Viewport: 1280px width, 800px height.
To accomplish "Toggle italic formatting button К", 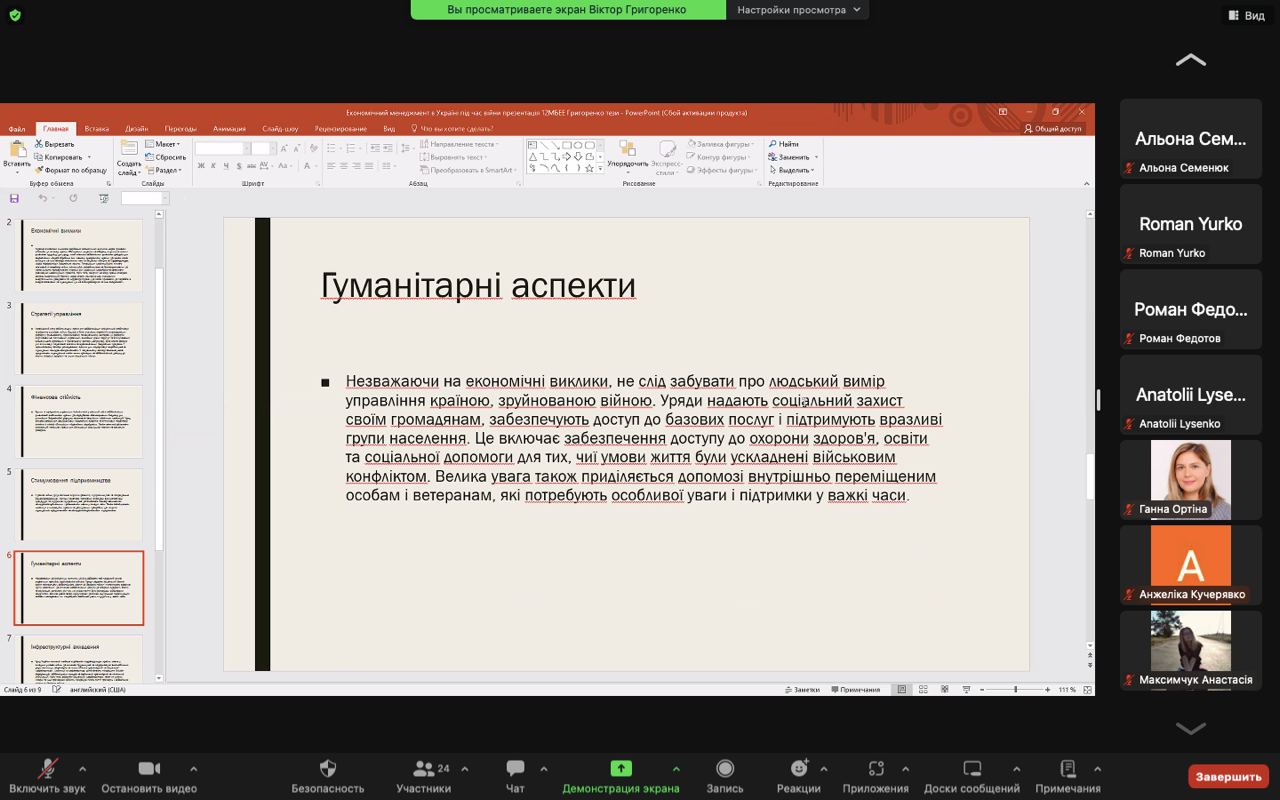I will point(214,166).
